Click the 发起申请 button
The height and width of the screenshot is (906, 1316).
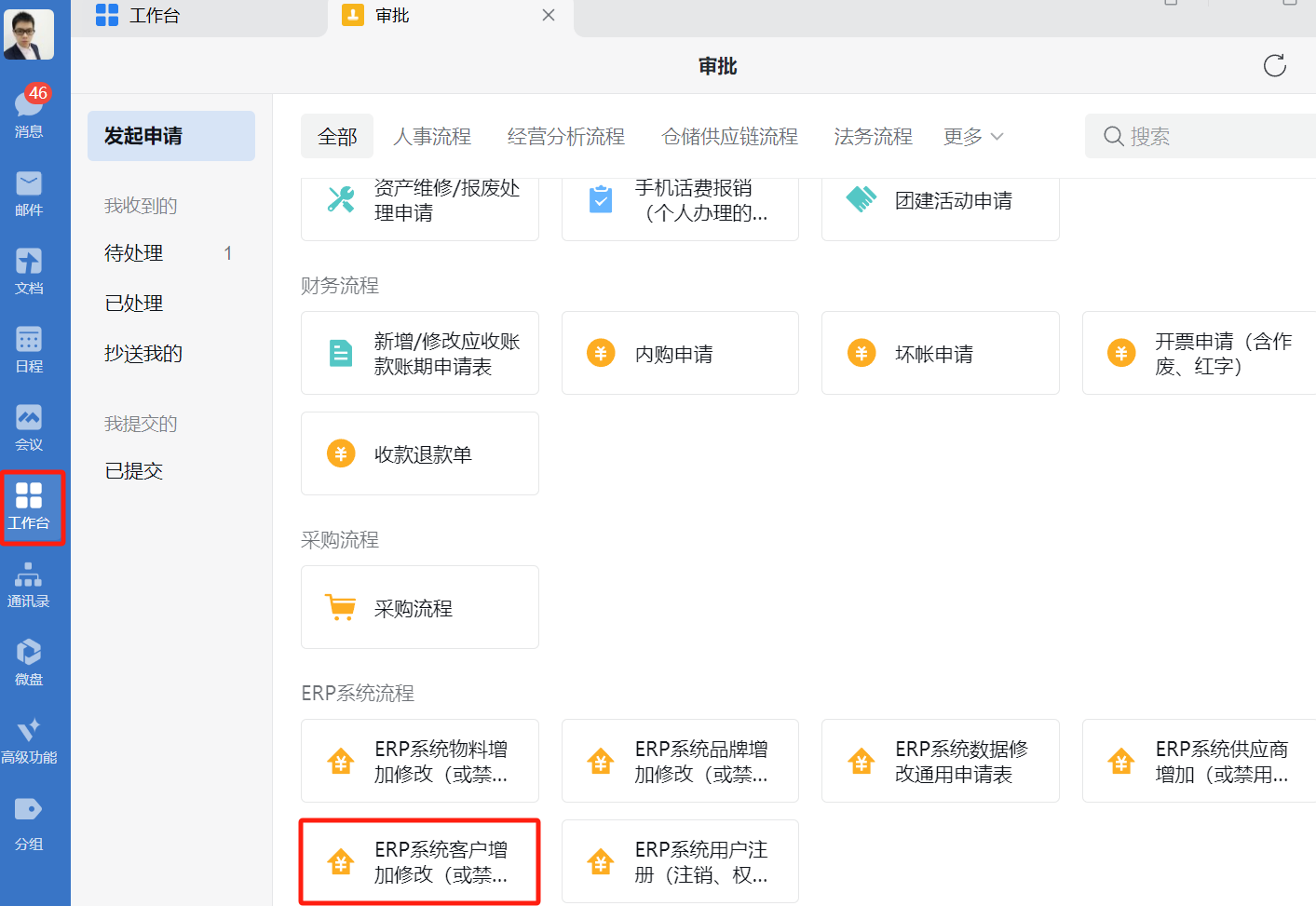pyautogui.click(x=171, y=136)
